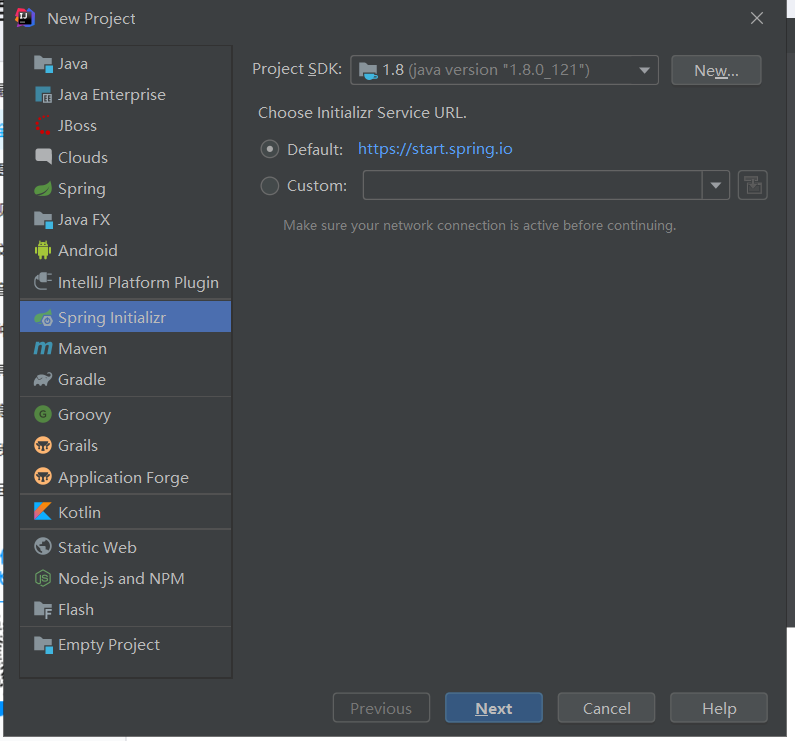The height and width of the screenshot is (741, 795).
Task: Click the 'Project SDK:' label
Action: click(297, 69)
